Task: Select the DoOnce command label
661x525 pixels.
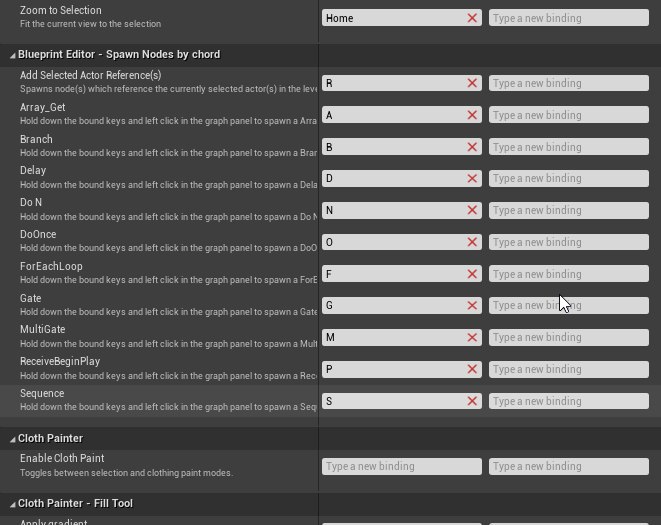Action: point(38,234)
